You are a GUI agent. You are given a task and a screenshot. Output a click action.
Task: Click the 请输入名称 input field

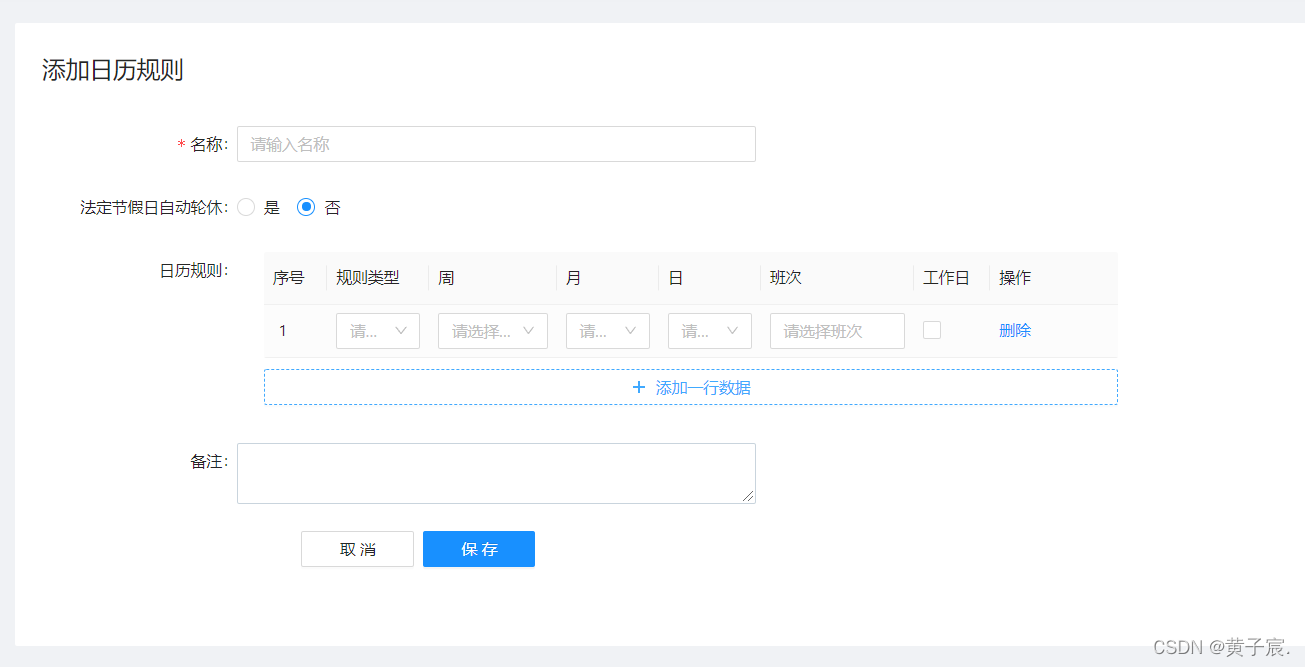[495, 144]
